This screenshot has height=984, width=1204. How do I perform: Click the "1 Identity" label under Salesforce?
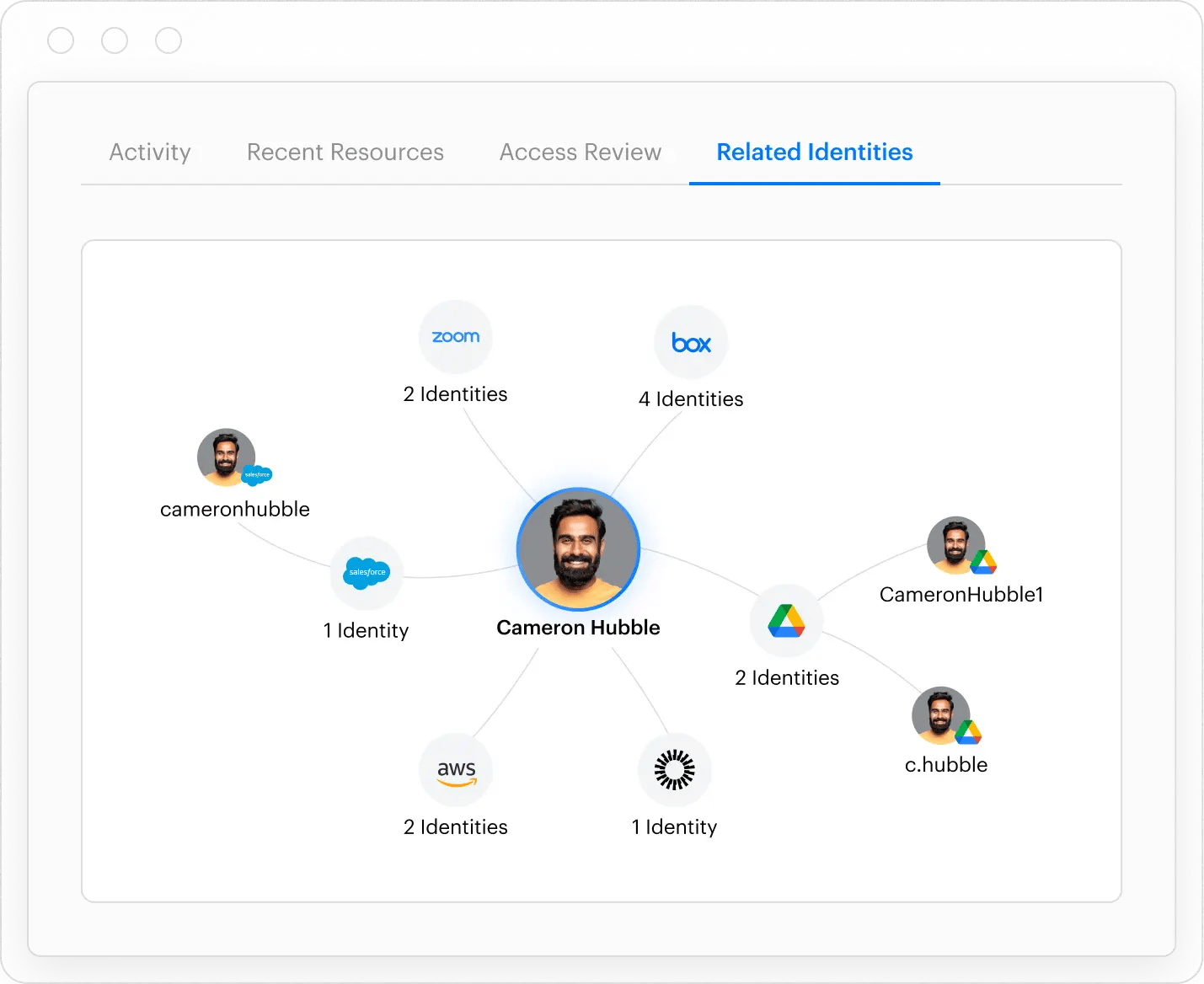tap(367, 631)
